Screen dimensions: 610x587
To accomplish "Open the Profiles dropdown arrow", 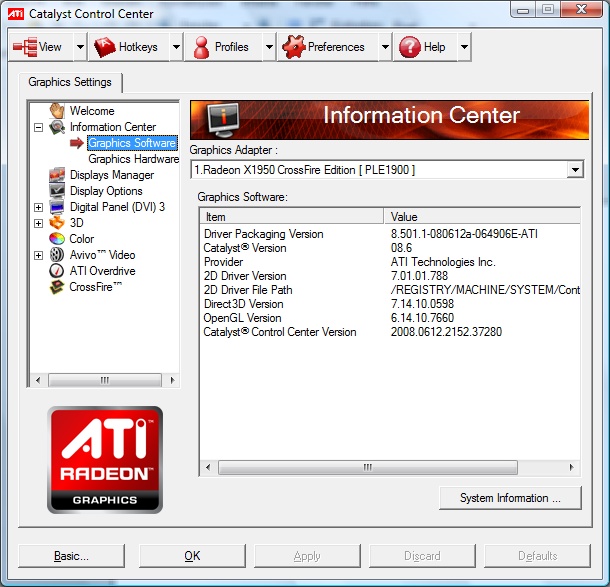I will click(x=269, y=47).
